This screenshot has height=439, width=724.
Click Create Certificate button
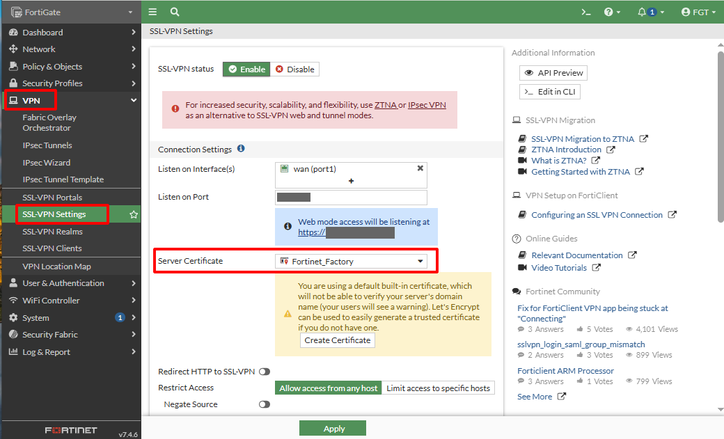pyautogui.click(x=338, y=340)
